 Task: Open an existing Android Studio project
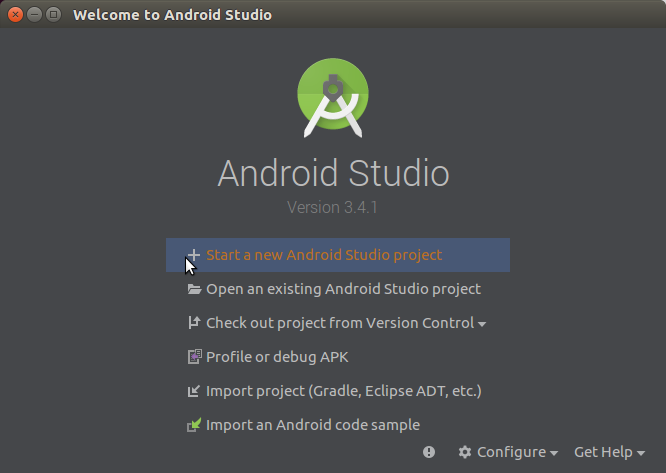[x=343, y=289]
